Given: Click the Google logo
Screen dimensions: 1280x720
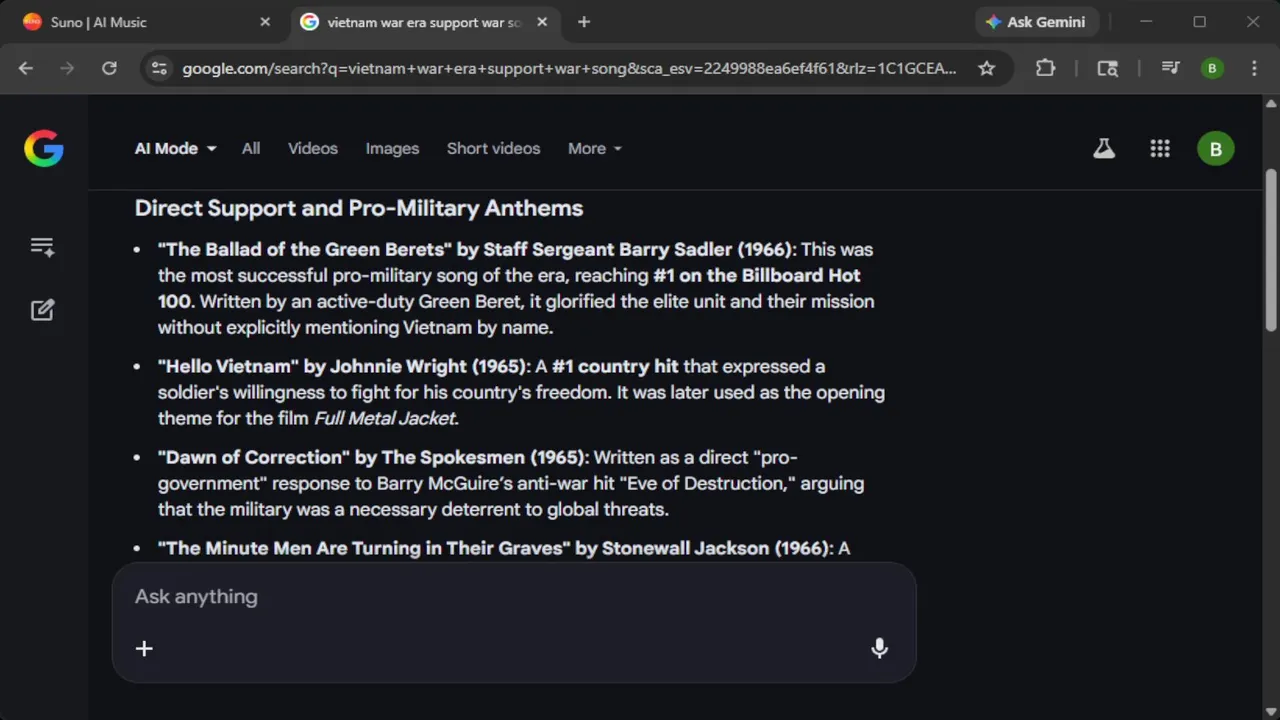Looking at the screenshot, I should pyautogui.click(x=44, y=149).
